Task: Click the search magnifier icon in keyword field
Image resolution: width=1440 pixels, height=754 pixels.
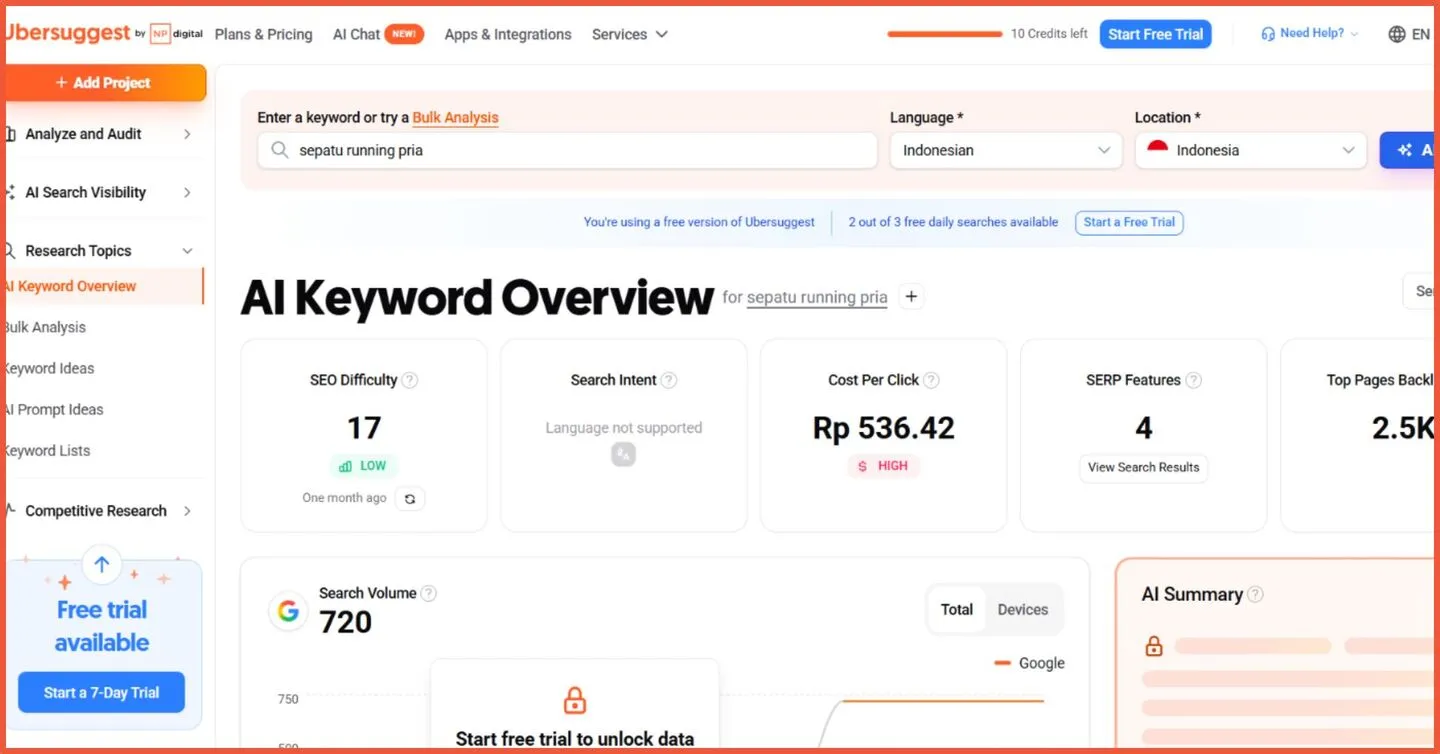Action: [280, 150]
